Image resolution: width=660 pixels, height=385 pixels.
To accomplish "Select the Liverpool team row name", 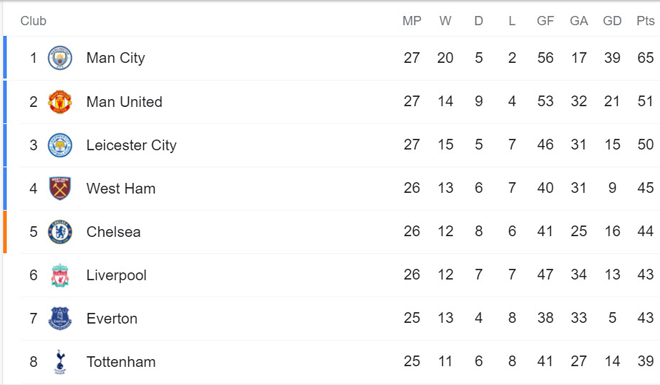I will pyautogui.click(x=117, y=275).
